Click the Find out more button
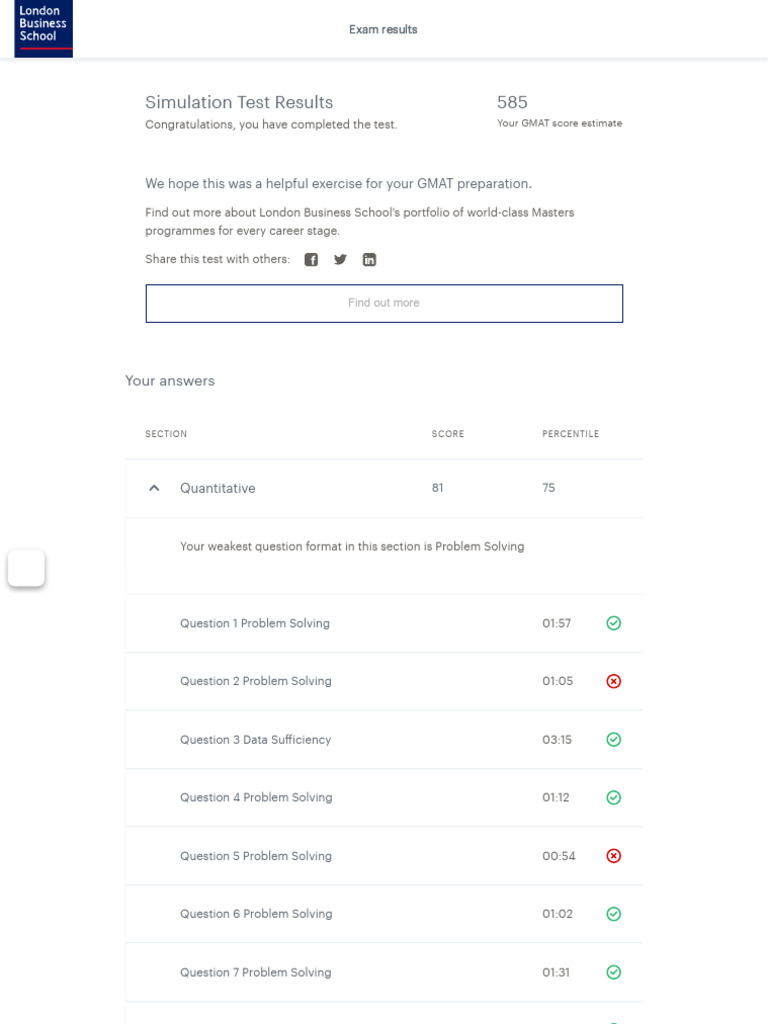Screen dimensions: 768x1024 click(x=384, y=303)
